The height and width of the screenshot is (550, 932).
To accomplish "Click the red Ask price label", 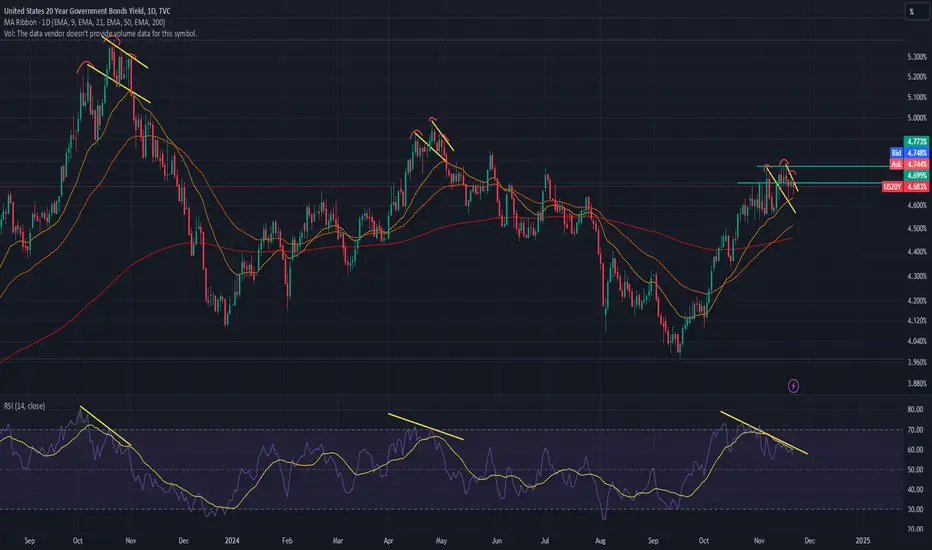I will point(908,164).
